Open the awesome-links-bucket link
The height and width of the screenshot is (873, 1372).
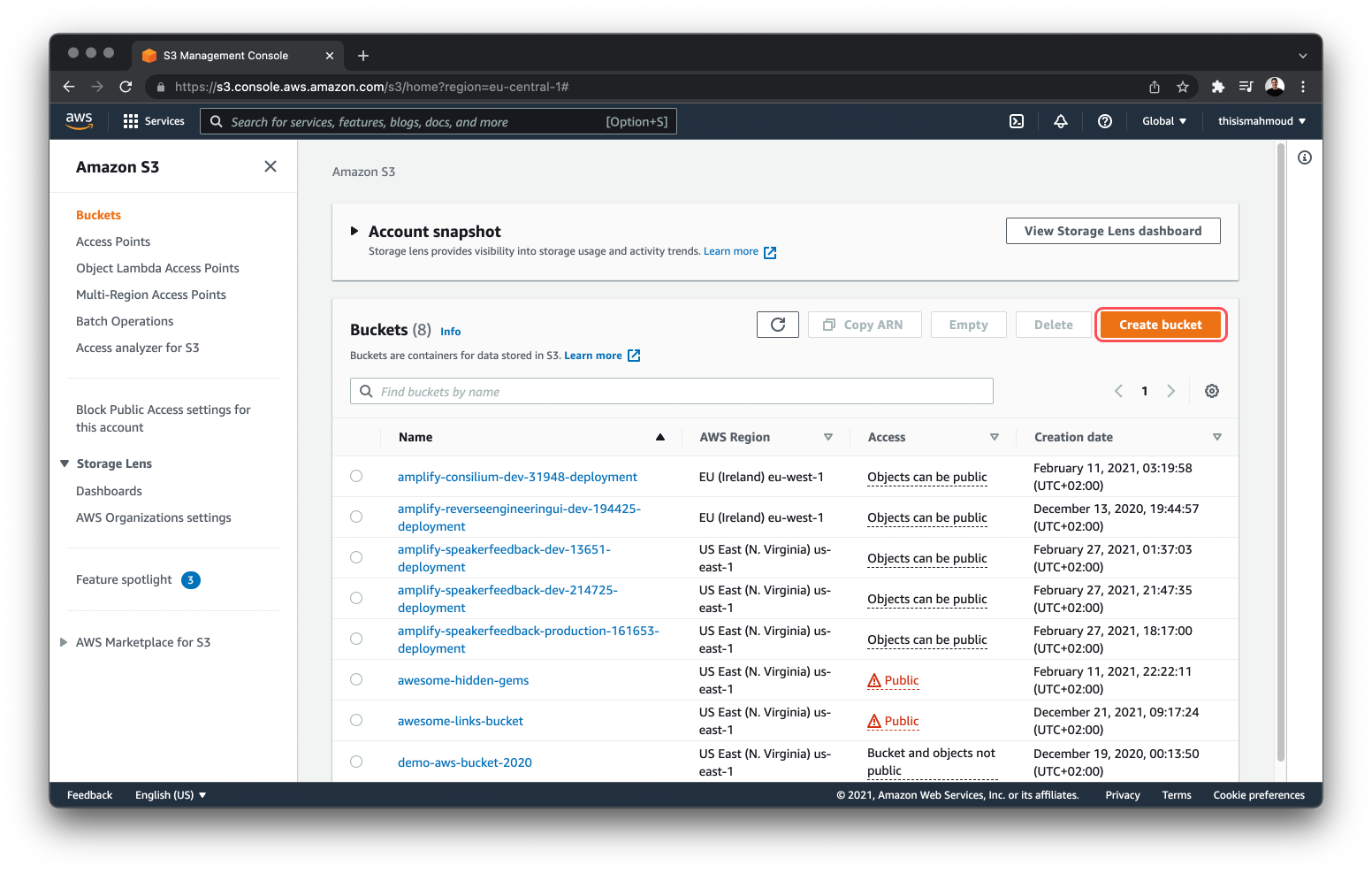(461, 721)
